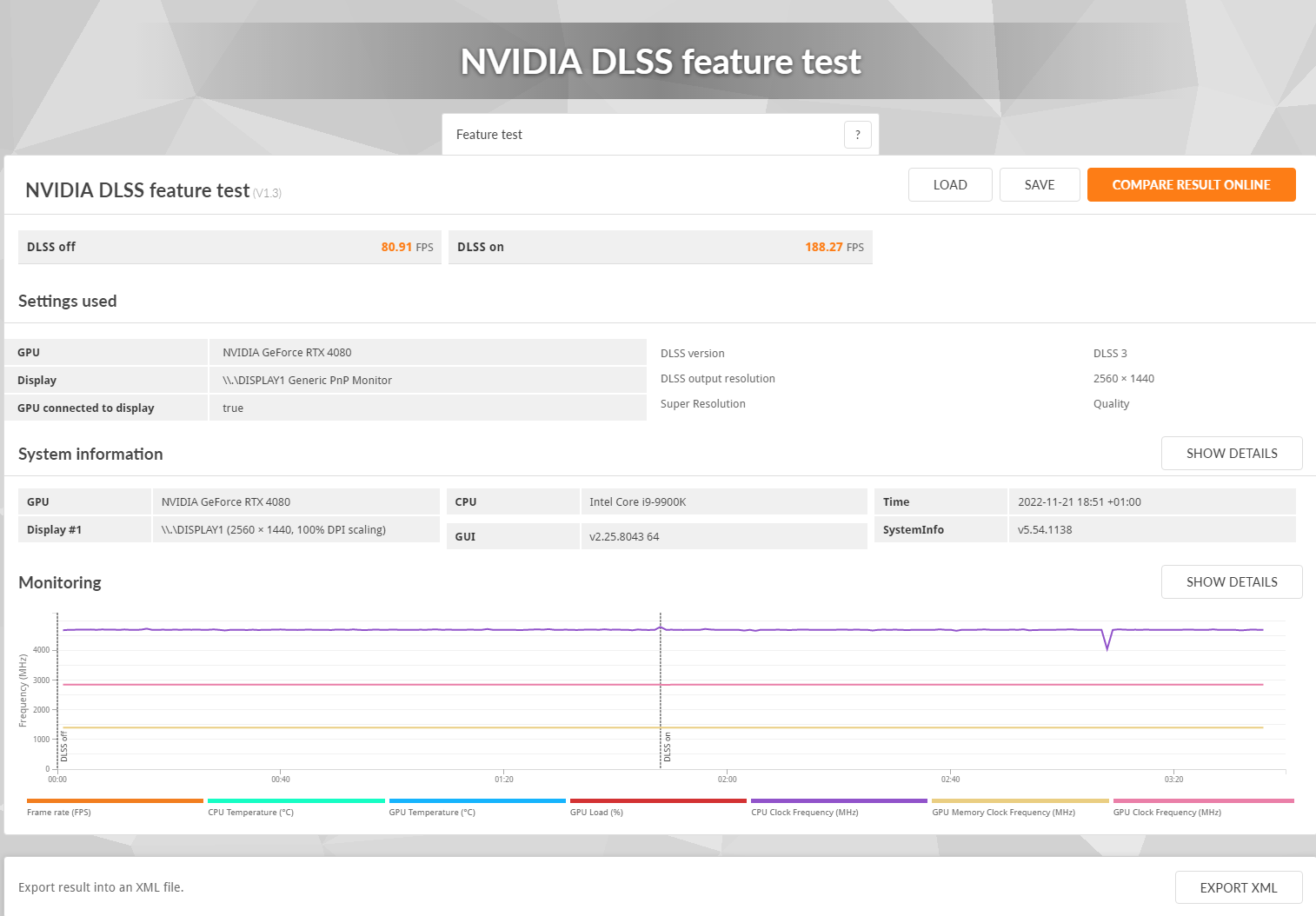The image size is (1316, 916).
Task: Click the 02:00 time axis label
Action: coord(728,780)
